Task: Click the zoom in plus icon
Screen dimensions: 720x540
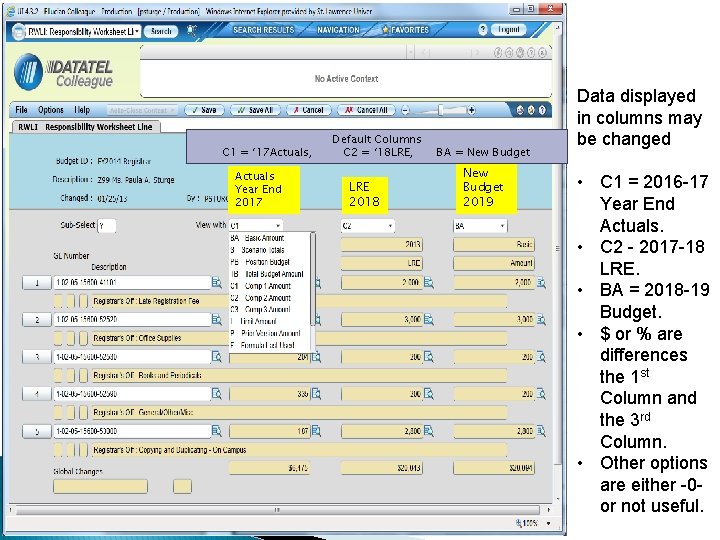Action: 471,110
